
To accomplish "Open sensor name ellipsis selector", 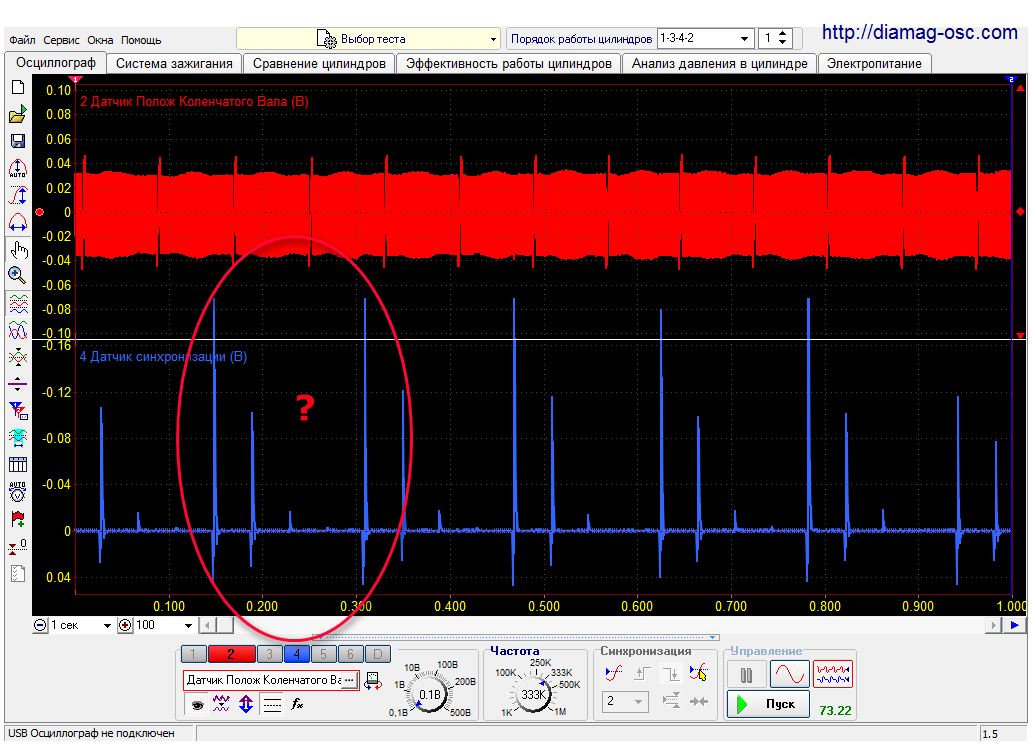I will pyautogui.click(x=349, y=680).
